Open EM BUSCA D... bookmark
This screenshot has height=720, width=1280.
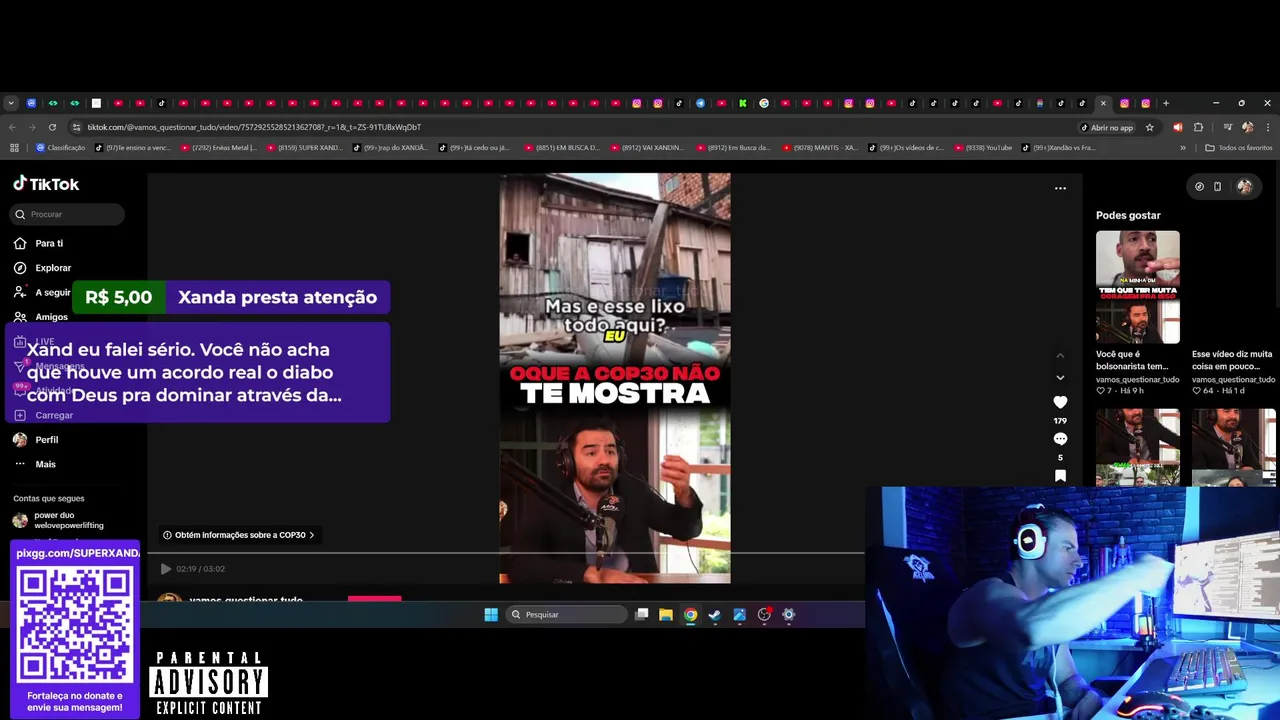point(562,148)
